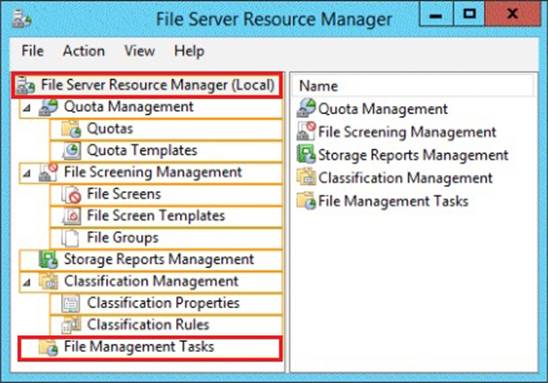Select the Quotas tree item
The width and height of the screenshot is (548, 383).
click(110, 129)
